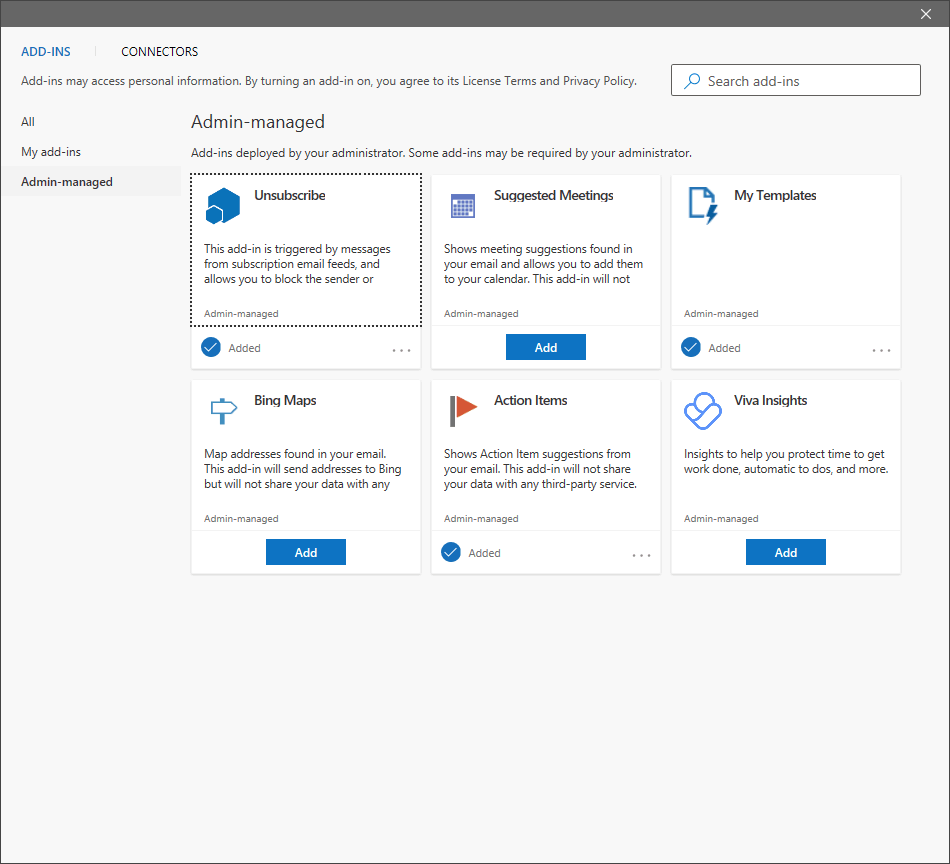Click the Unsubscribe add-in icon
This screenshot has height=864, width=950.
[x=222, y=205]
